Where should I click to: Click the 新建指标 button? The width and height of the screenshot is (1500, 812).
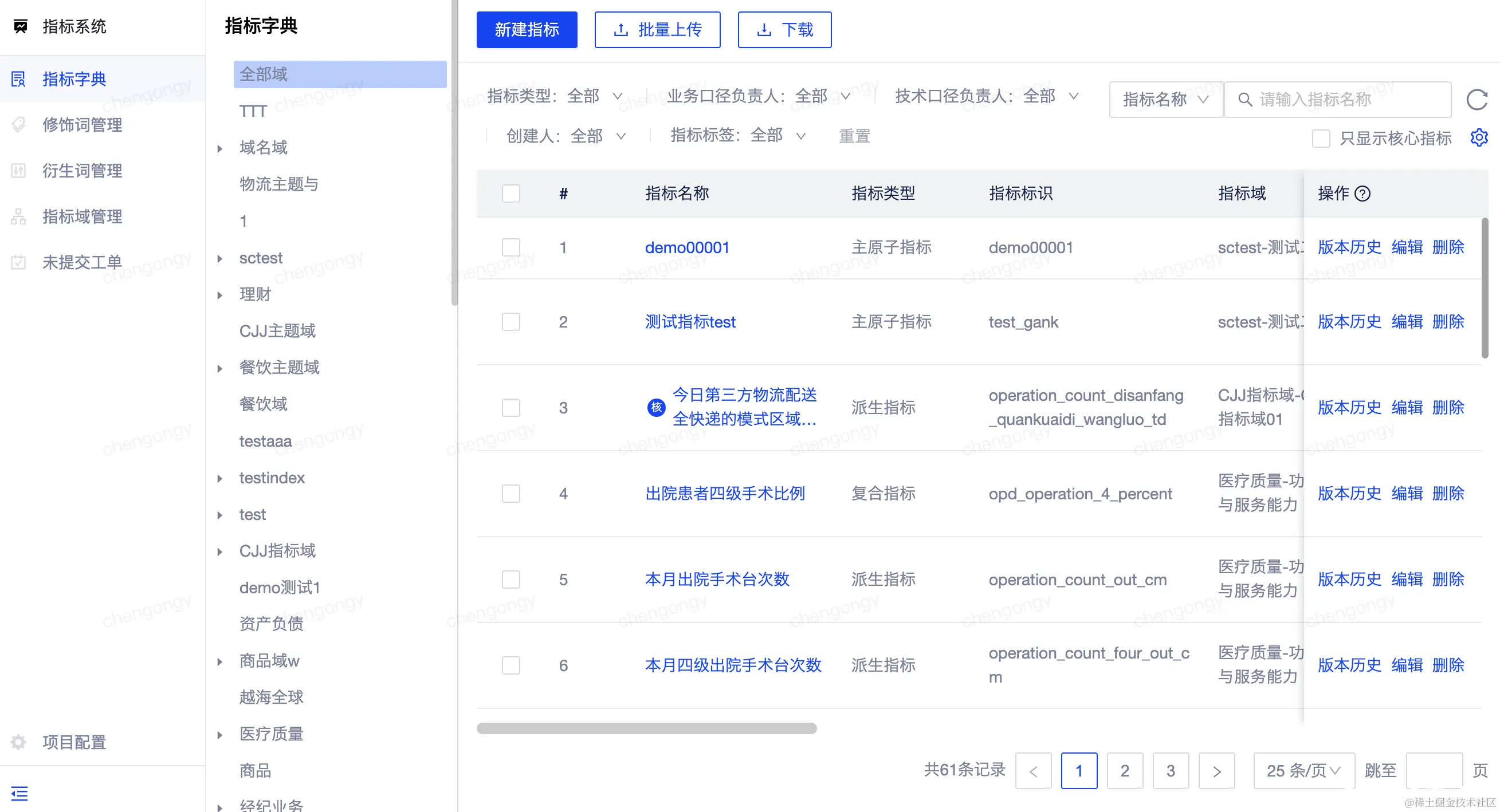pos(527,30)
